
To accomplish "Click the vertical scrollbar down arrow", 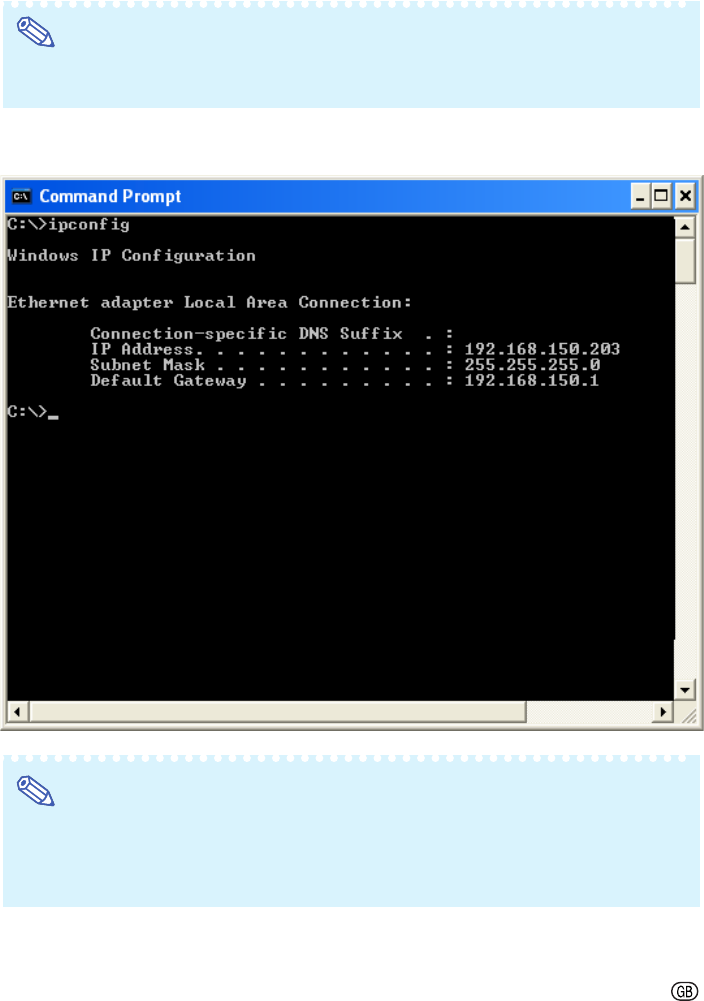I will [x=685, y=689].
